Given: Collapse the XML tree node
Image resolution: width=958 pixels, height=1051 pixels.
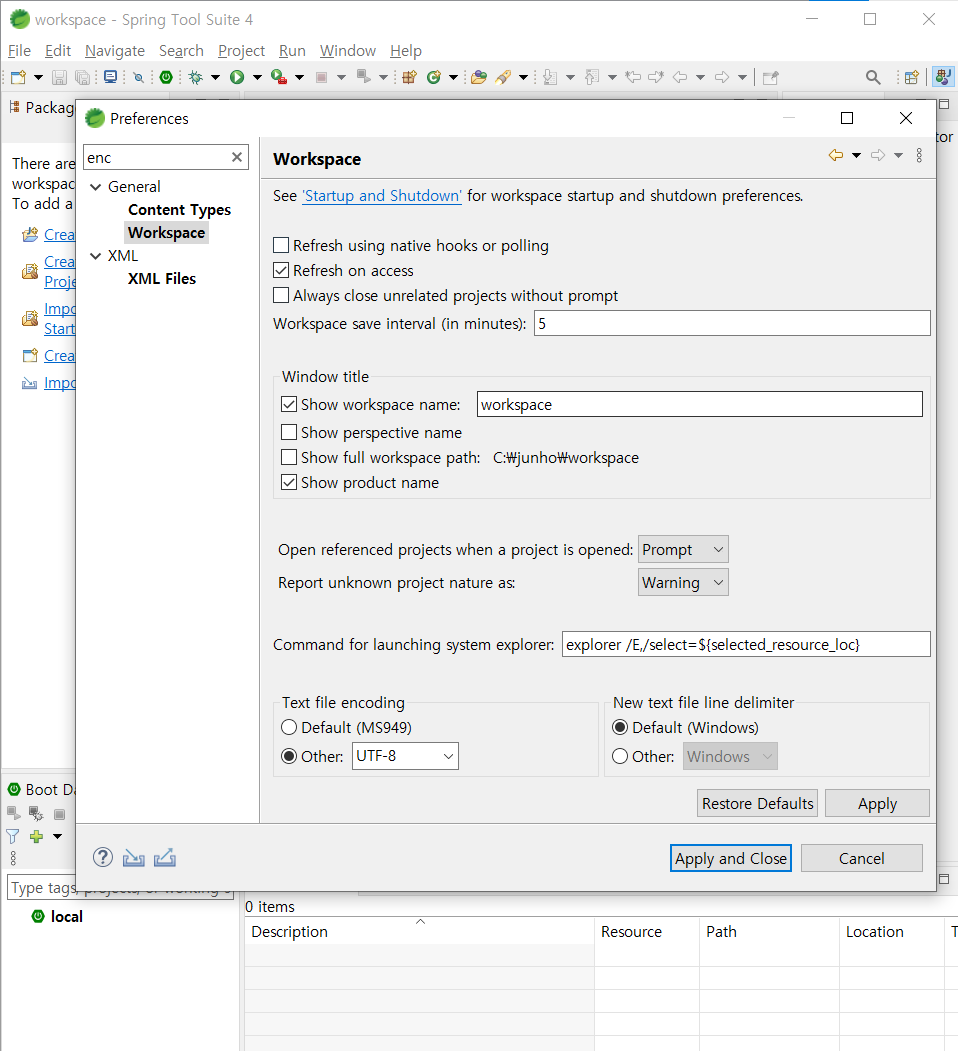Looking at the screenshot, I should coord(96,256).
